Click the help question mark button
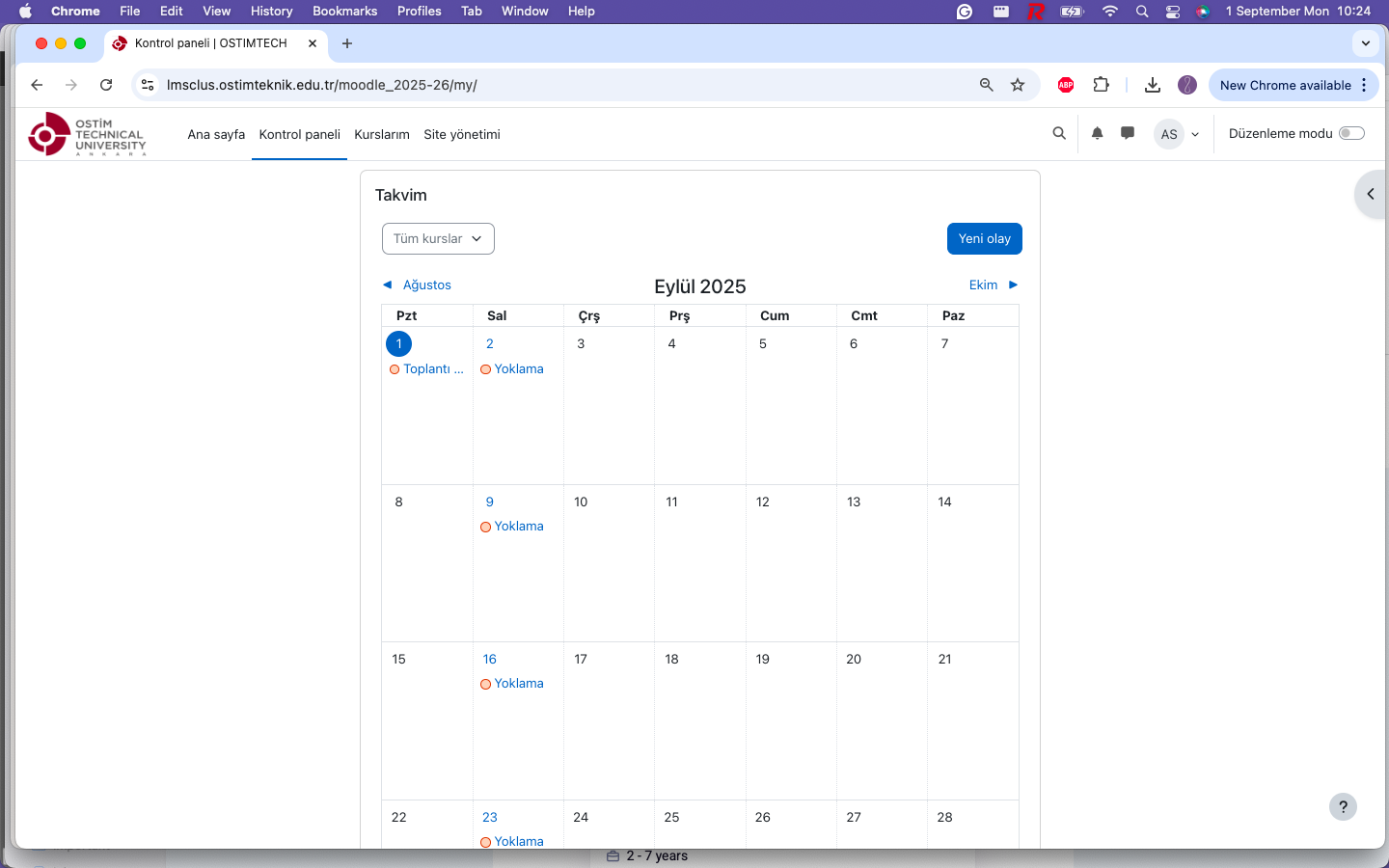Image resolution: width=1389 pixels, height=868 pixels. click(x=1343, y=806)
